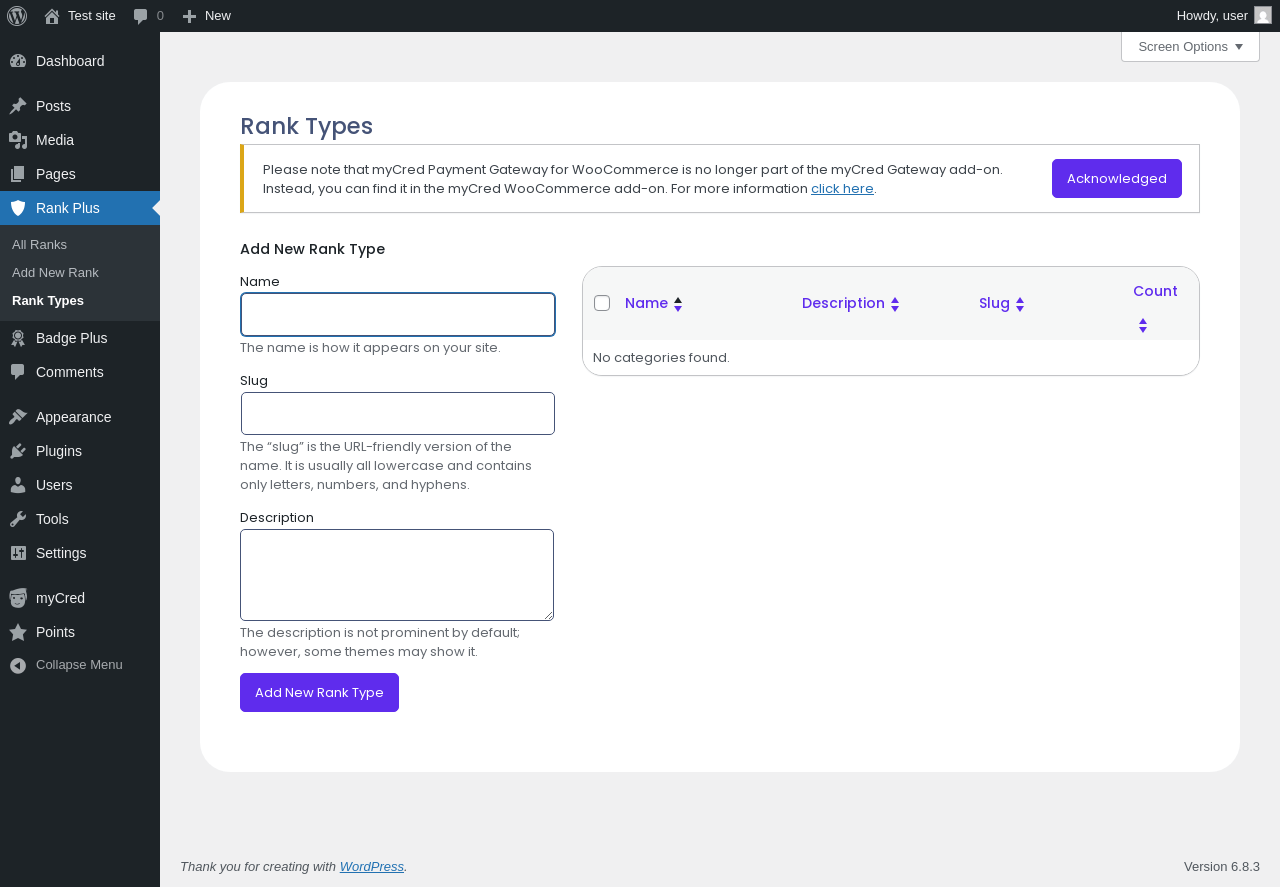The height and width of the screenshot is (887, 1280).
Task: Sort table by Count column arrows
Action: [x=1143, y=325]
